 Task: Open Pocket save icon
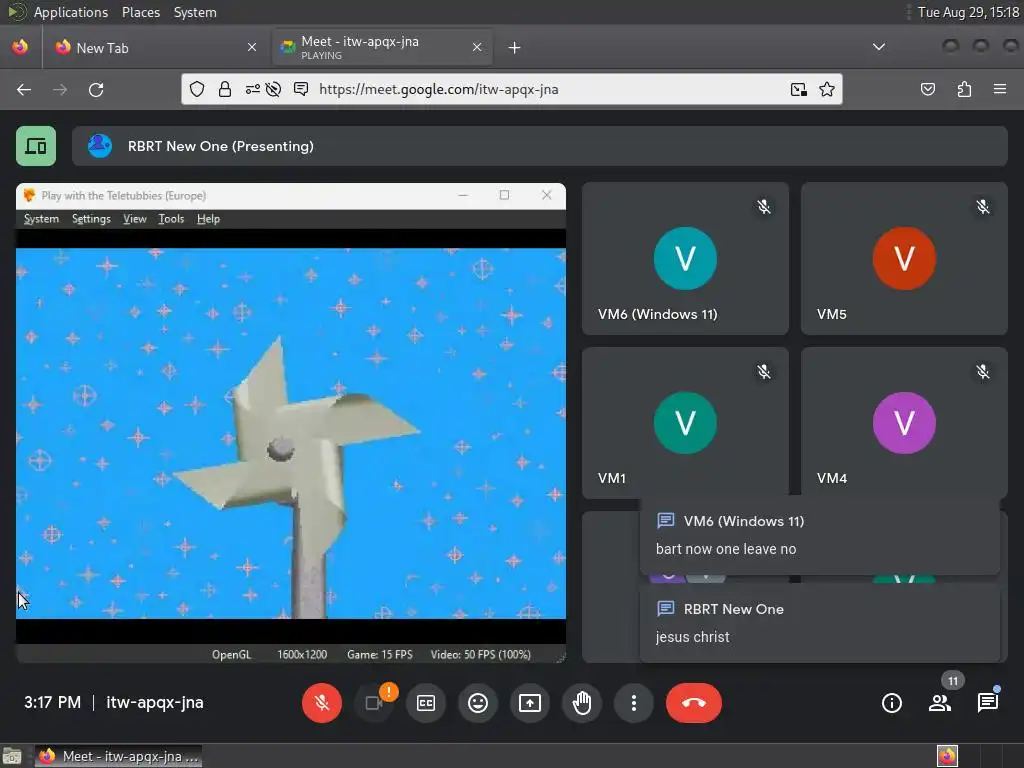click(927, 89)
